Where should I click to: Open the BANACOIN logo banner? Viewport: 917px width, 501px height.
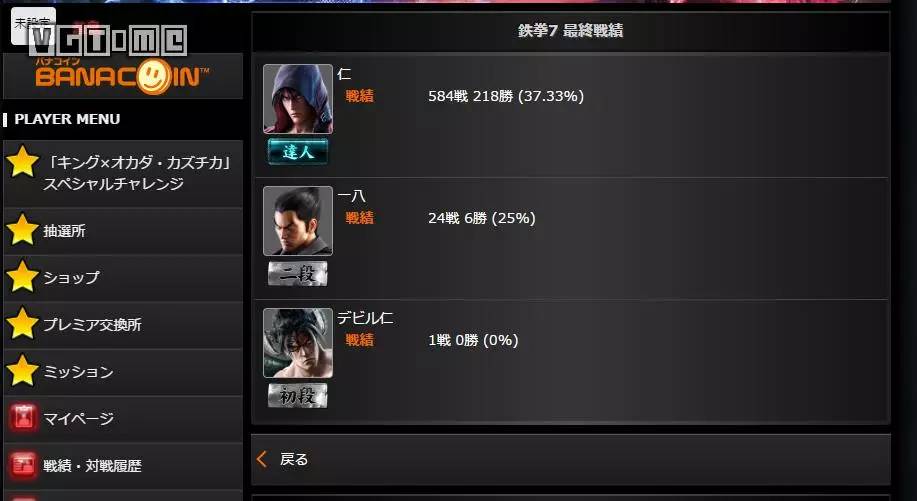pos(123,76)
